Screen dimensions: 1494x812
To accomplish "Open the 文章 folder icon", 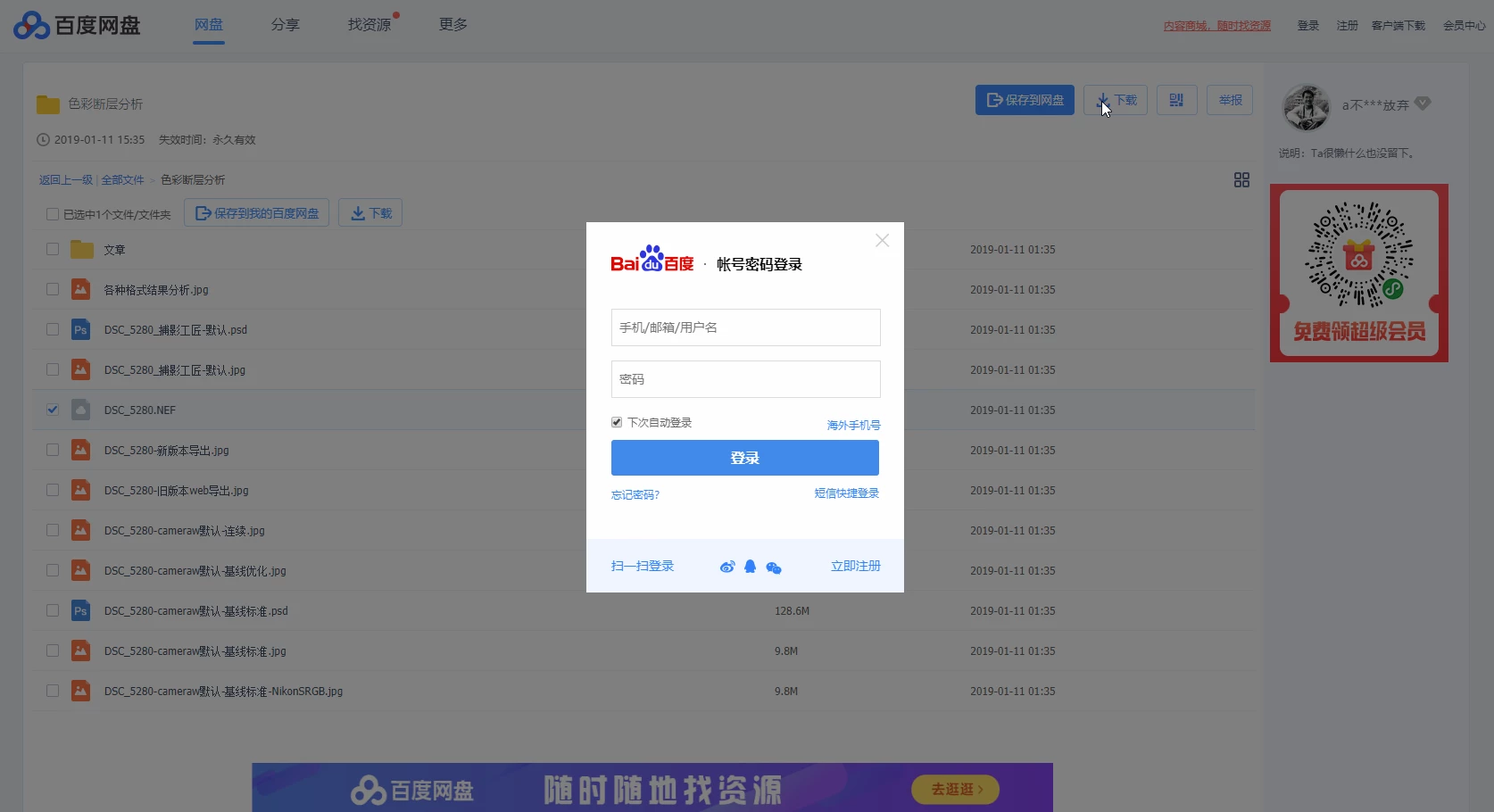I will click(x=82, y=249).
